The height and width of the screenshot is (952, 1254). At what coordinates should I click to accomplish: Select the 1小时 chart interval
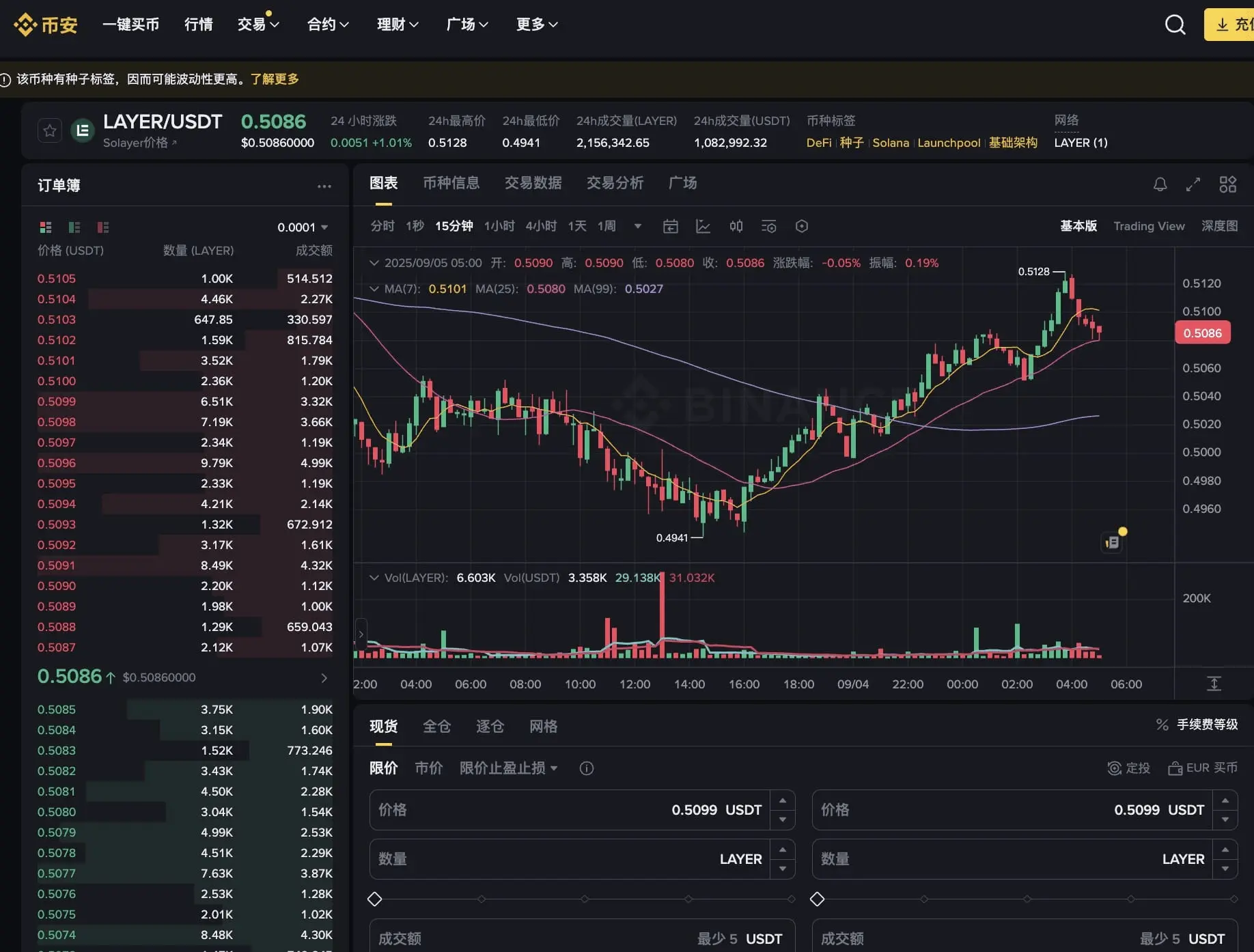click(x=499, y=226)
